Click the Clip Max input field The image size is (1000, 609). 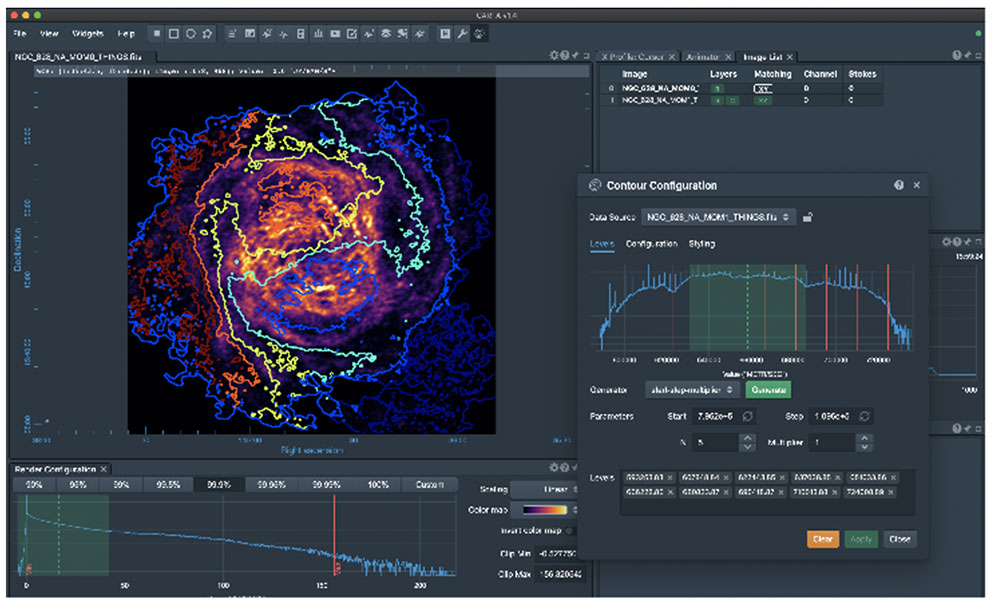560,574
